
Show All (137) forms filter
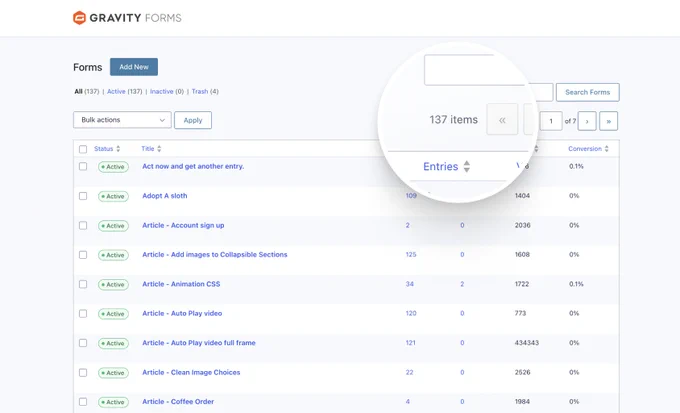point(86,92)
